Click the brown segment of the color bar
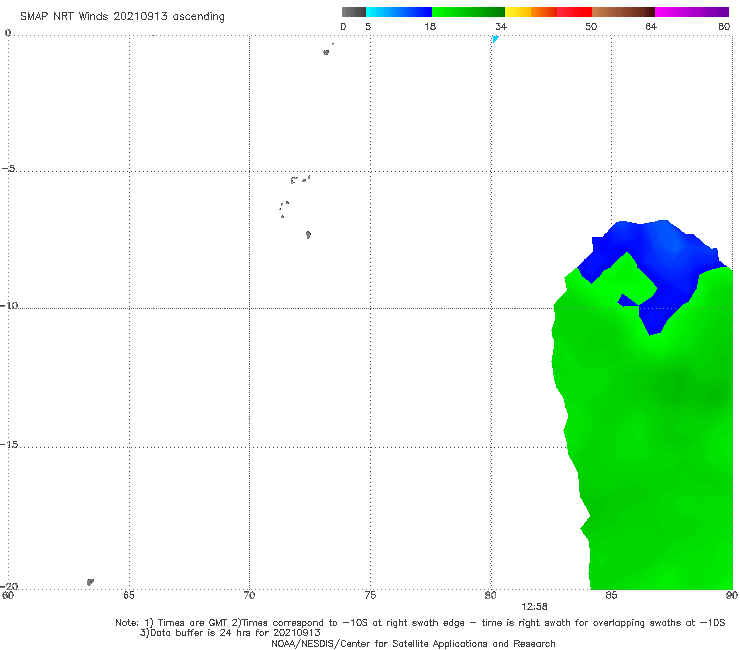This screenshot has height=650, width=740. click(x=623, y=12)
